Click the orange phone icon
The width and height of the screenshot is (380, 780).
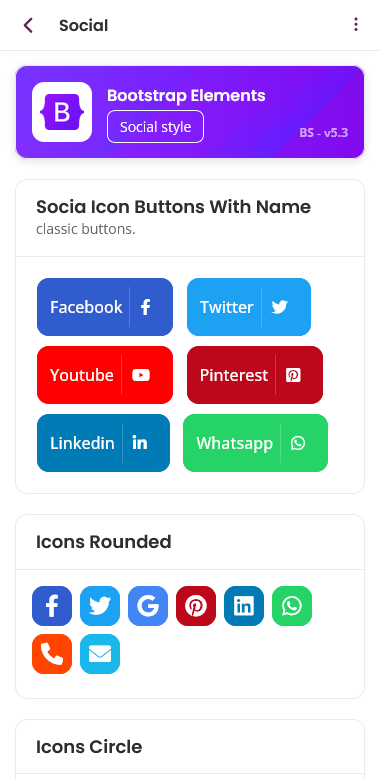[52, 654]
